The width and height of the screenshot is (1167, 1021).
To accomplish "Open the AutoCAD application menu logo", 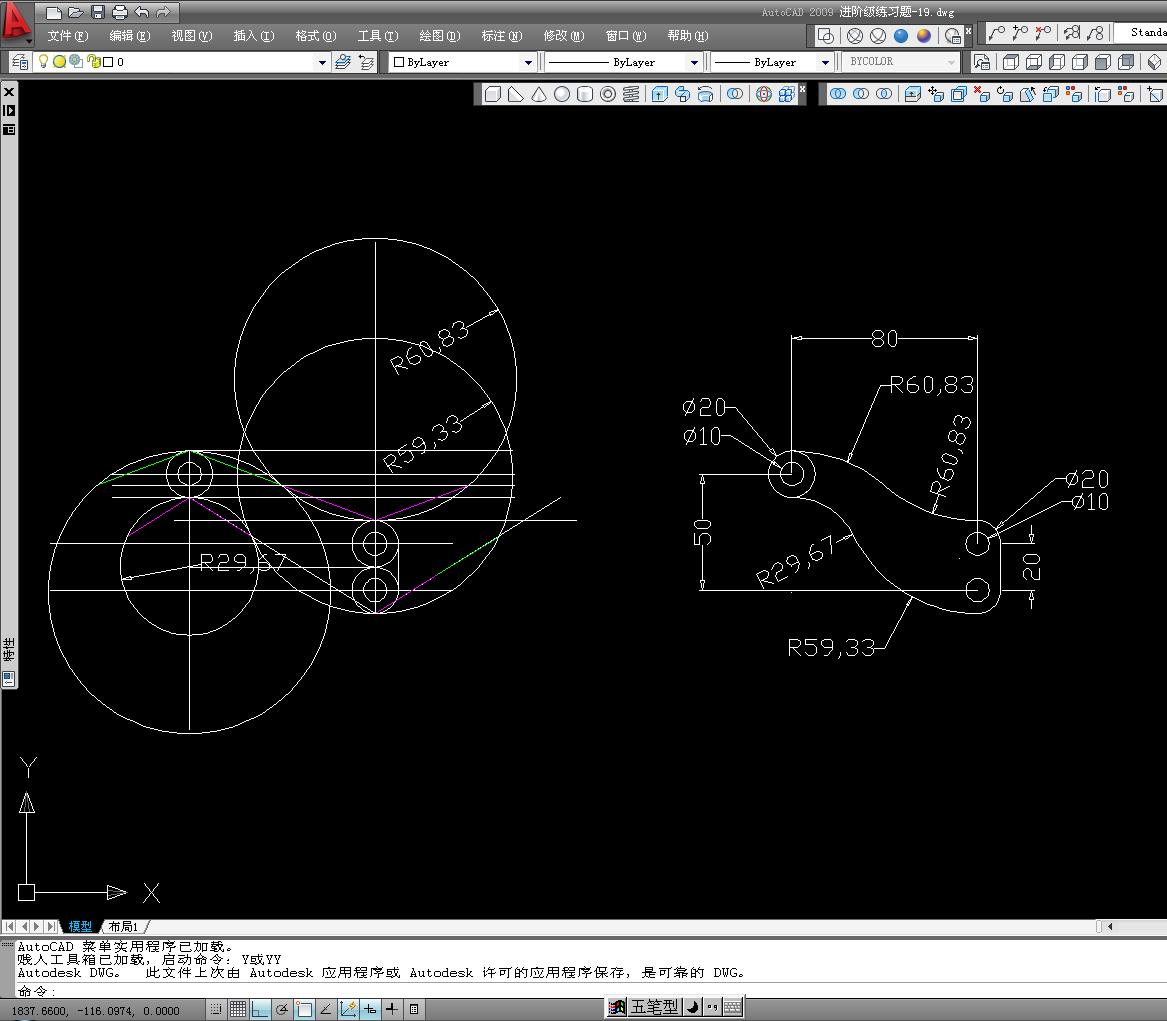I will tap(16, 22).
